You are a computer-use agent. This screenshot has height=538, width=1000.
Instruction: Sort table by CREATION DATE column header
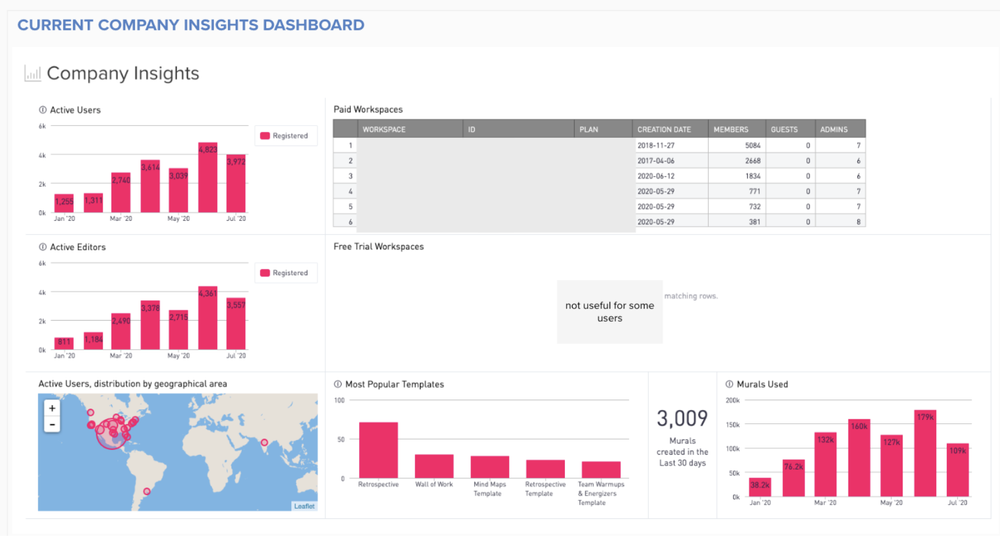[670, 129]
